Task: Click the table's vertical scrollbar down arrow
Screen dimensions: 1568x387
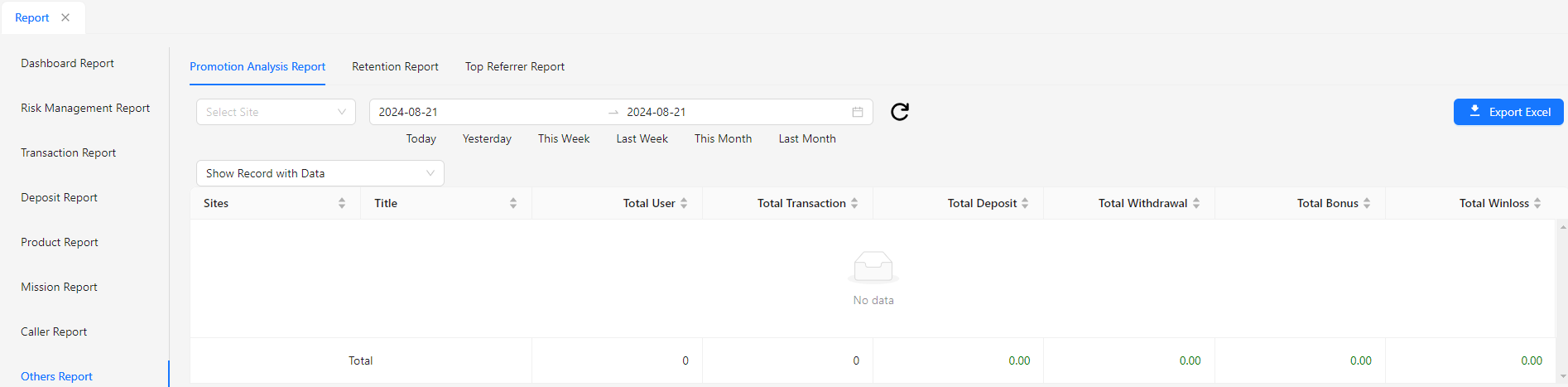Action: (1562, 376)
